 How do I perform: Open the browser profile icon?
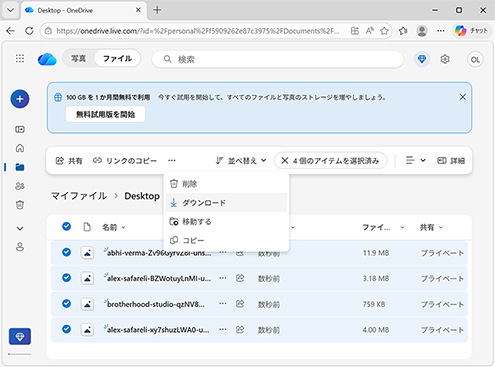point(422,31)
